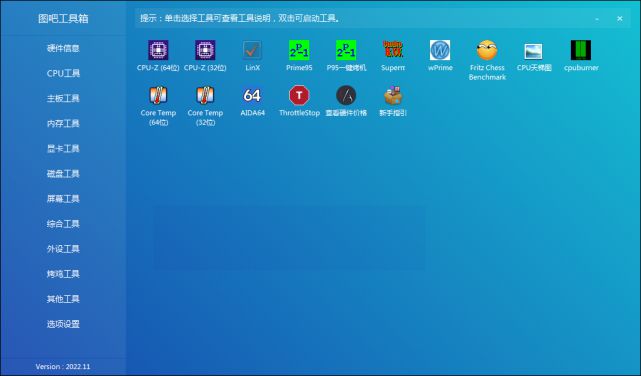Click the LinX checkmark icon

(252, 50)
